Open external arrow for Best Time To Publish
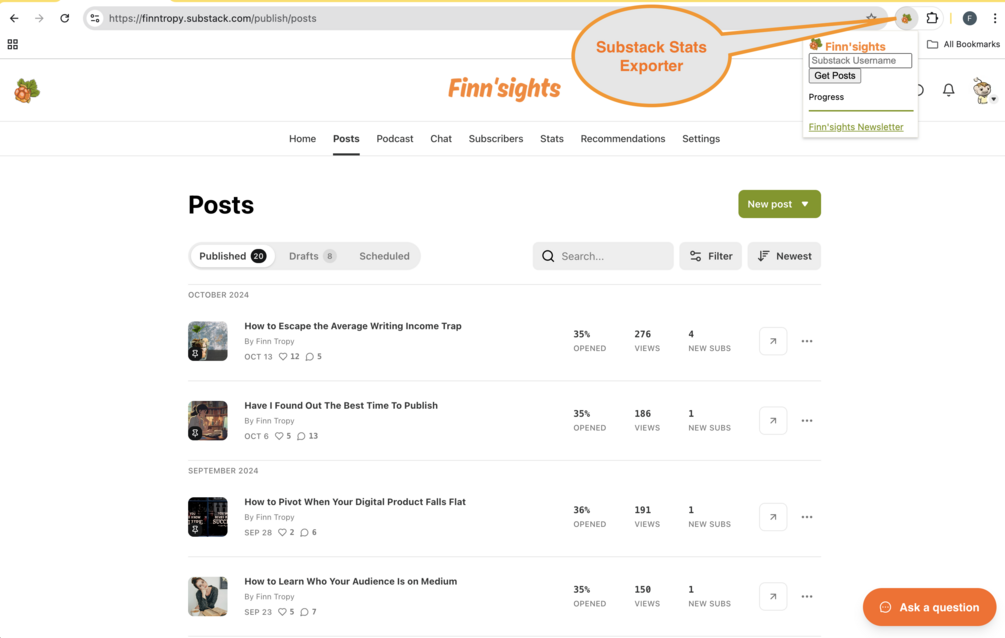Screen dimensions: 1005x638 773,421
